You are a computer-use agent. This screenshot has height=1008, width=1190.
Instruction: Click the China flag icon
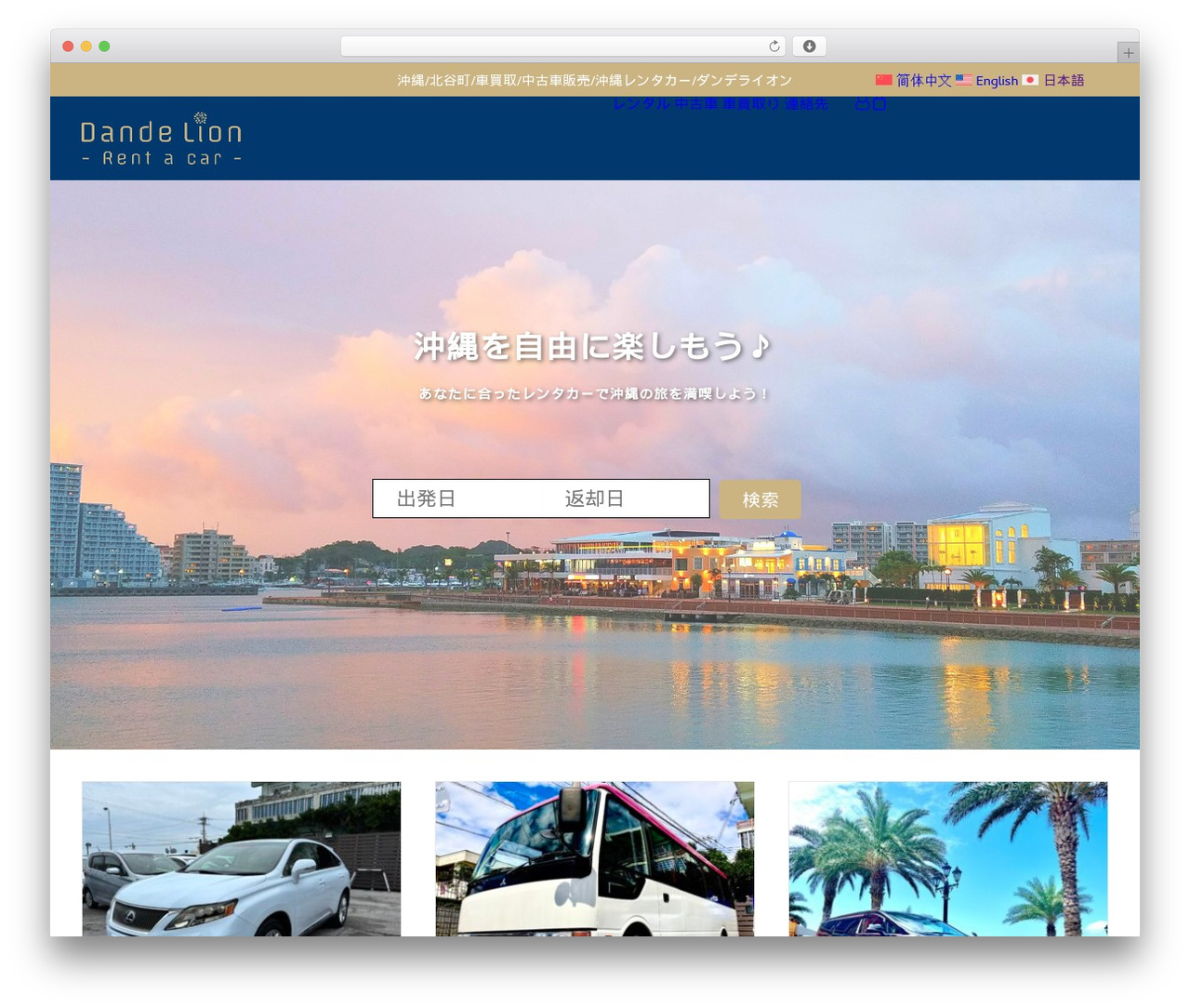[x=884, y=80]
